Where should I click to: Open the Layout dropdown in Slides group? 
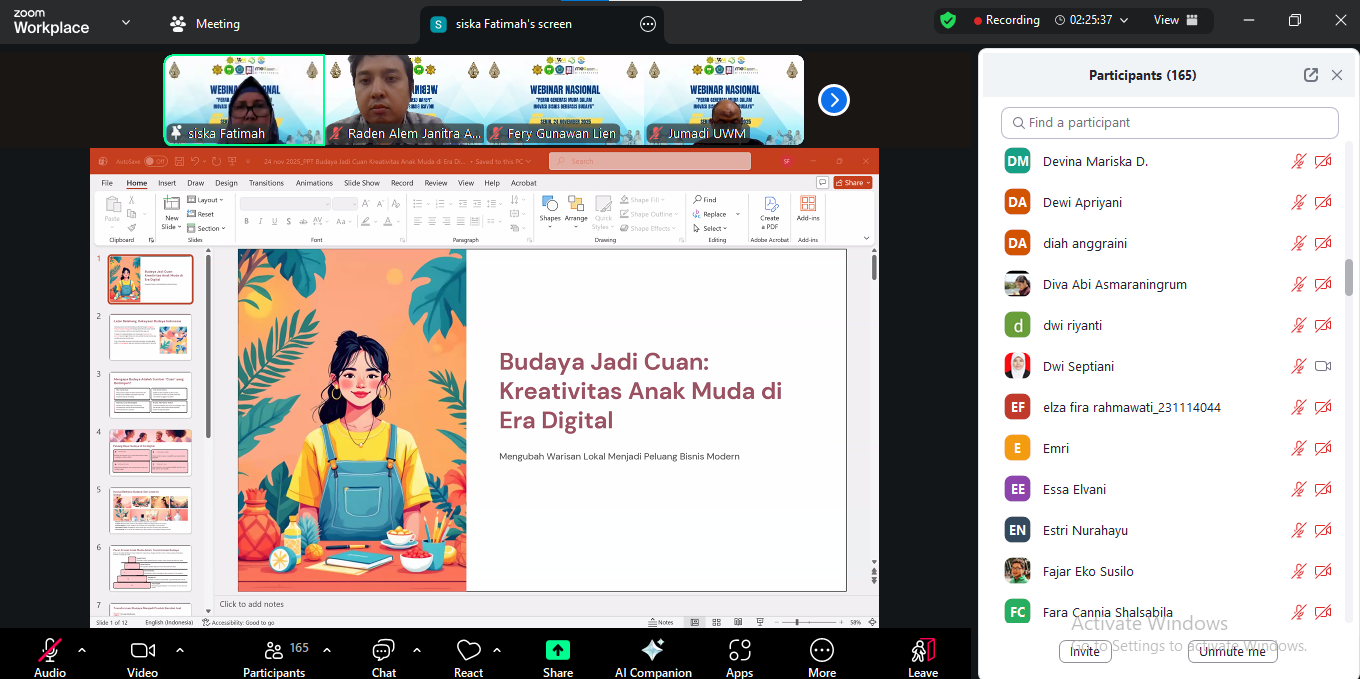[208, 199]
